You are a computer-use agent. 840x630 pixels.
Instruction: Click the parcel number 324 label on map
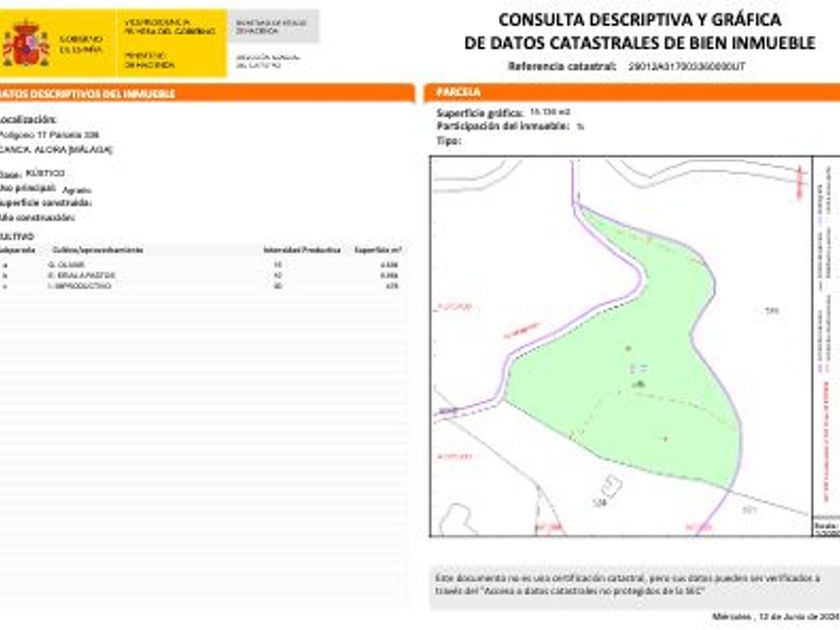click(601, 502)
